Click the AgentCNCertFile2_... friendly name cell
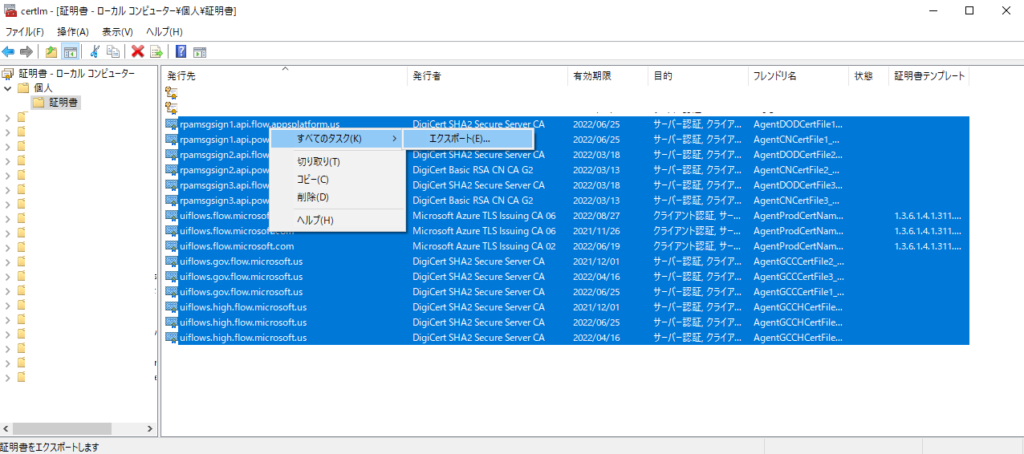Image resolution: width=1024 pixels, height=454 pixels. coord(797,170)
